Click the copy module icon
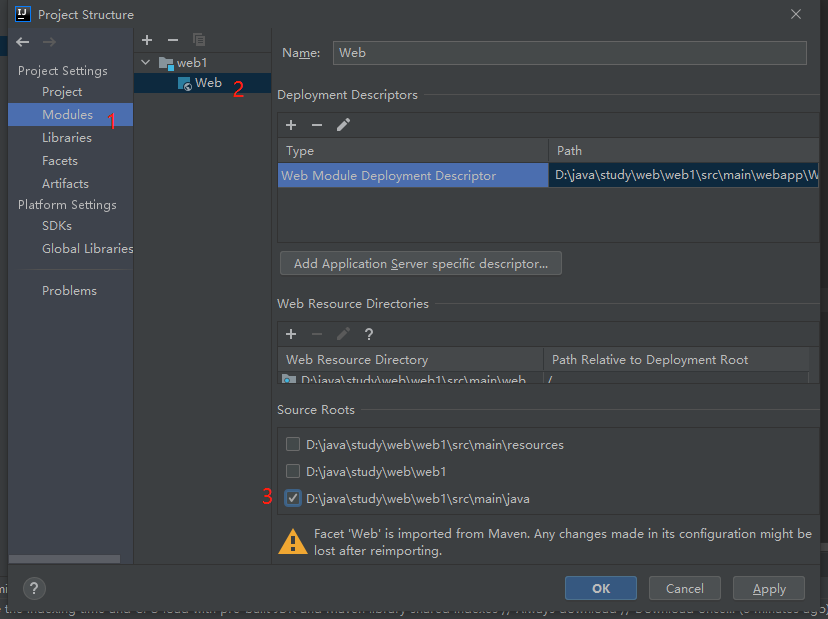 click(x=199, y=40)
